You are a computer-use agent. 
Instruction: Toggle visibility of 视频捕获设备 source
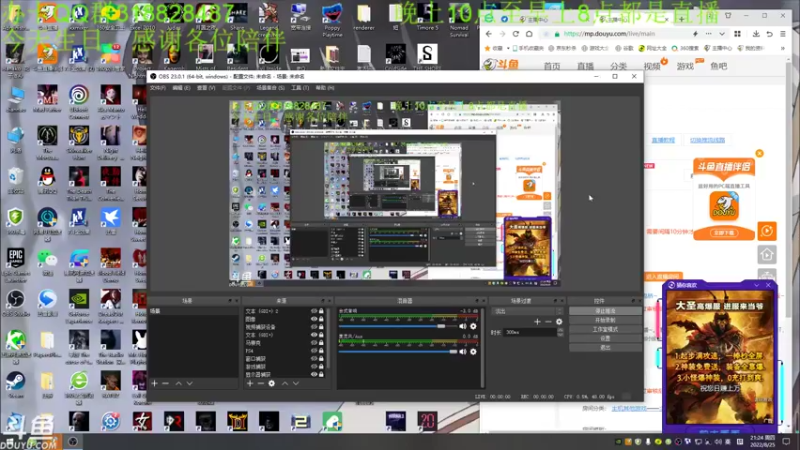point(314,327)
